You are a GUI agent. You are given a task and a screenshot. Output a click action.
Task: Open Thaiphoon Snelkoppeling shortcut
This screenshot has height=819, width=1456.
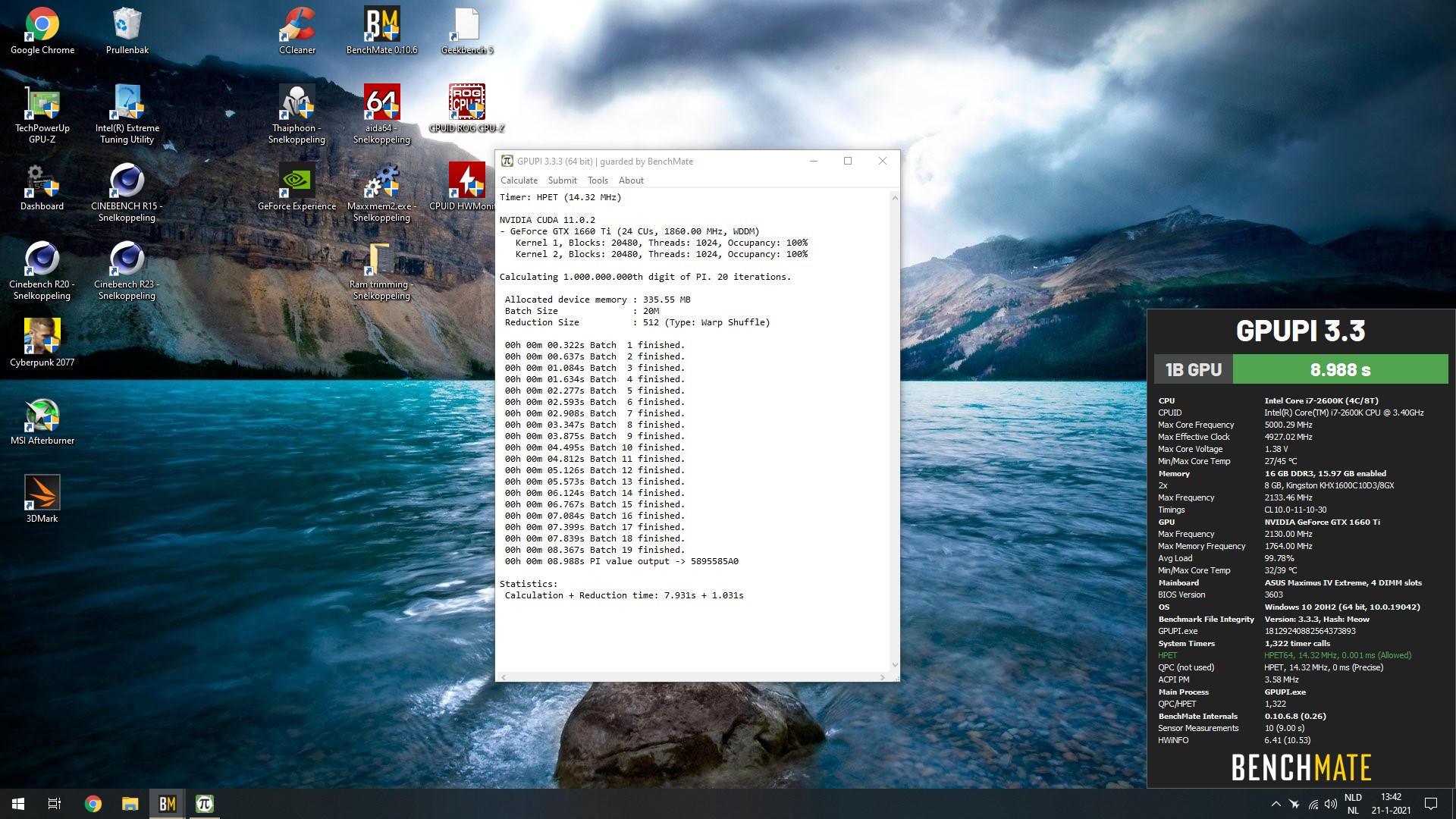pyautogui.click(x=297, y=115)
